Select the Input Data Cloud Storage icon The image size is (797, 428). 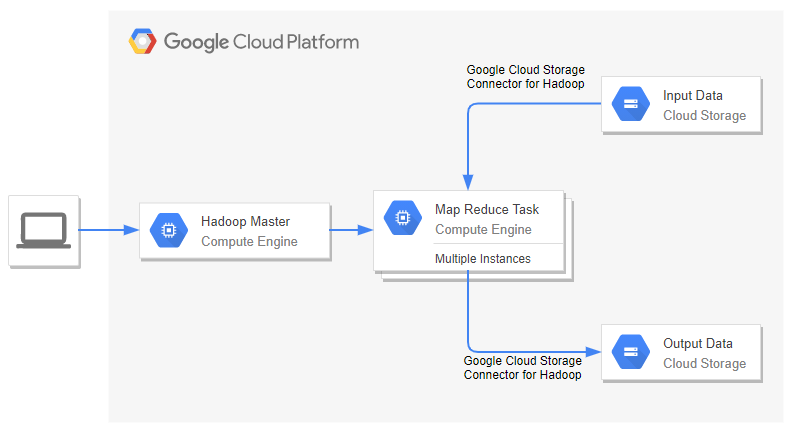pos(630,104)
